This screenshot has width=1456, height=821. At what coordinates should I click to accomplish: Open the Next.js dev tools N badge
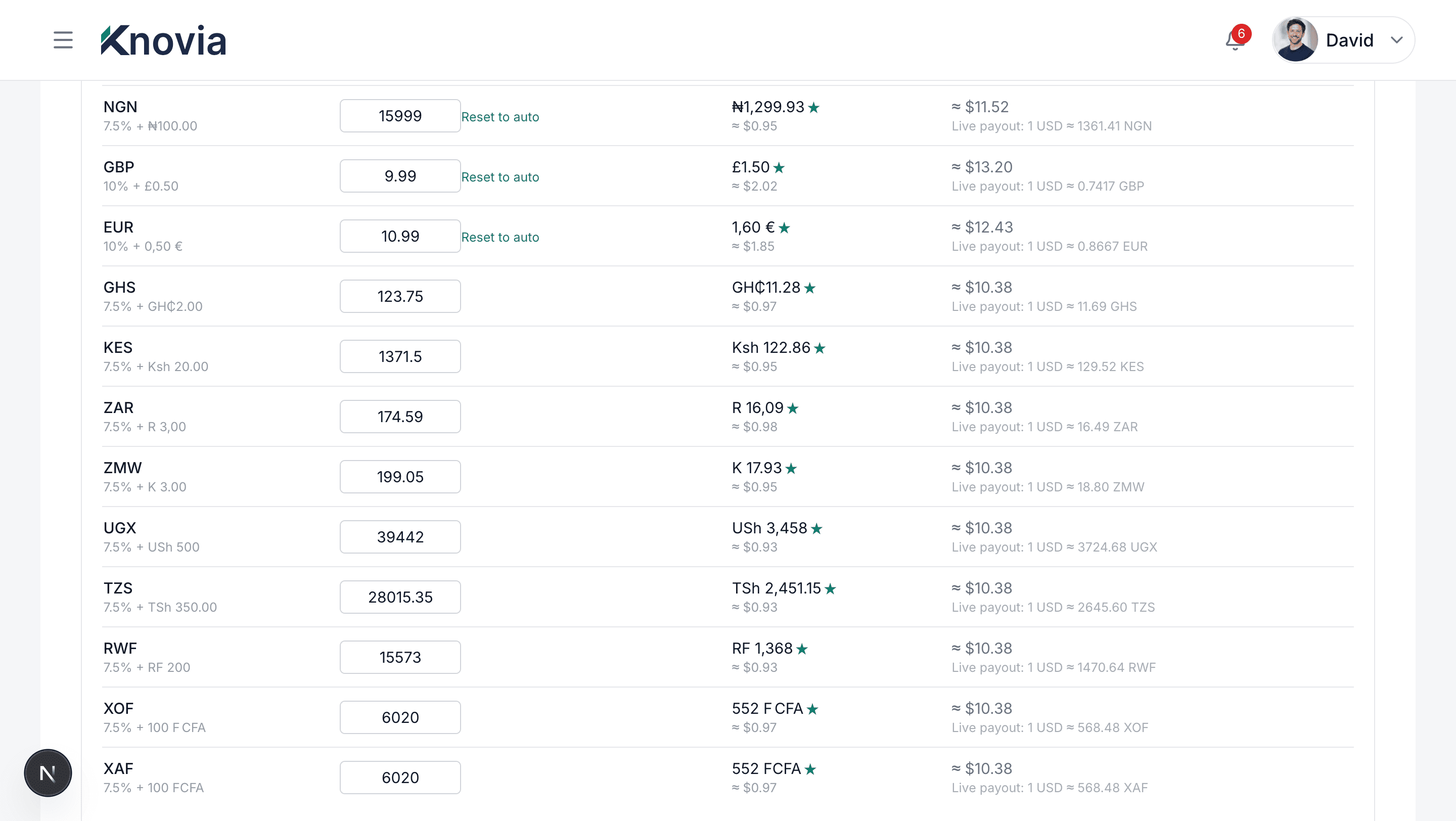coord(48,772)
